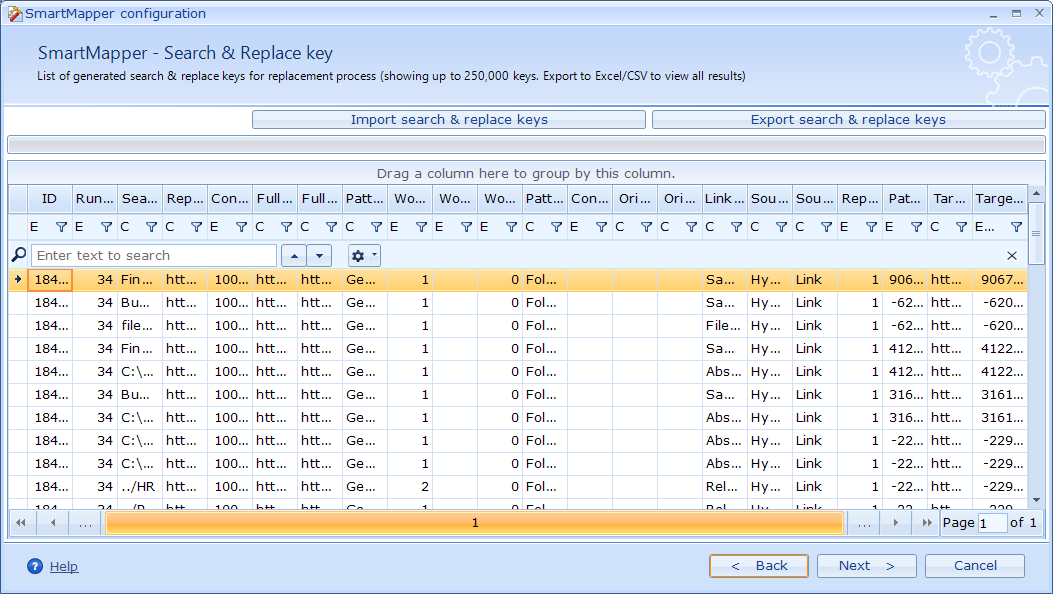The height and width of the screenshot is (594, 1053).
Task: Click the filter funnel under Run... column
Action: 106,228
